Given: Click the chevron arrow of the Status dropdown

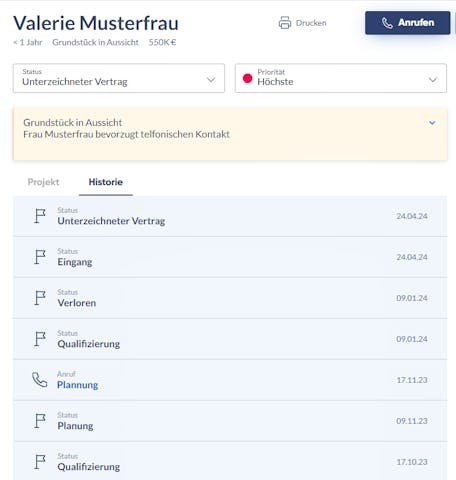Looking at the screenshot, I should (x=211, y=80).
